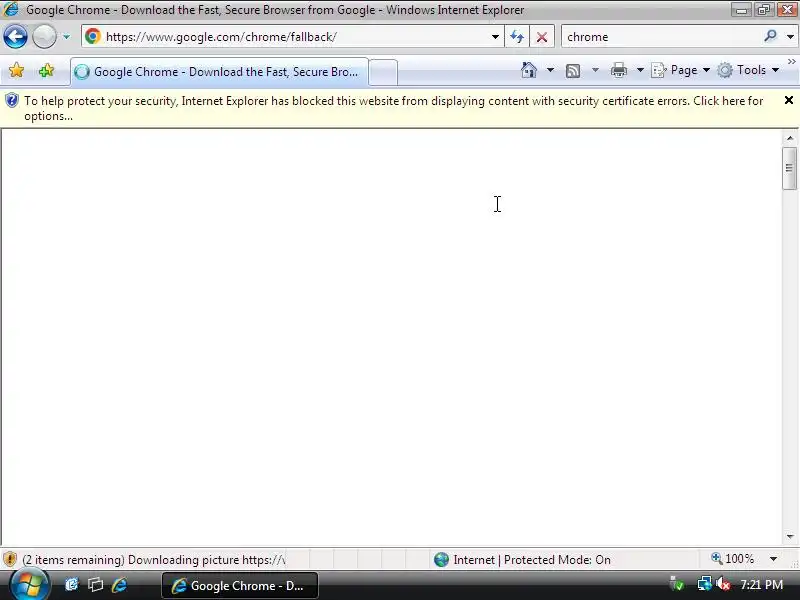Click the Refresh arrows button

[x=517, y=37]
